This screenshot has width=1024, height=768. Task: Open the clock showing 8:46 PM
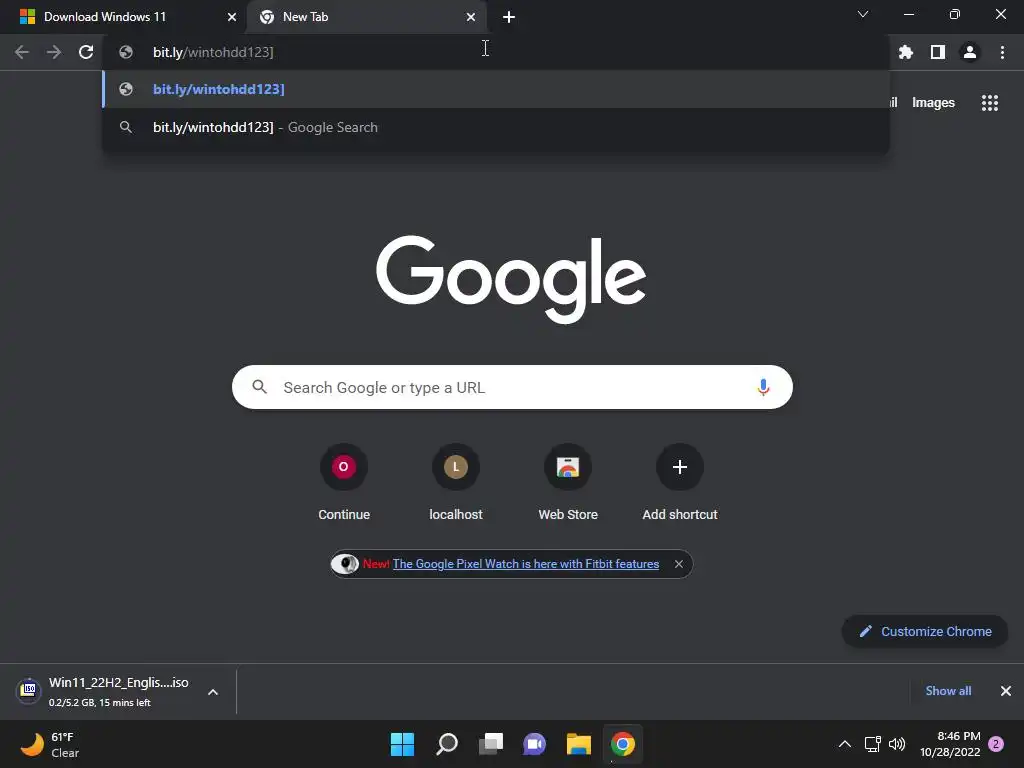coord(950,744)
